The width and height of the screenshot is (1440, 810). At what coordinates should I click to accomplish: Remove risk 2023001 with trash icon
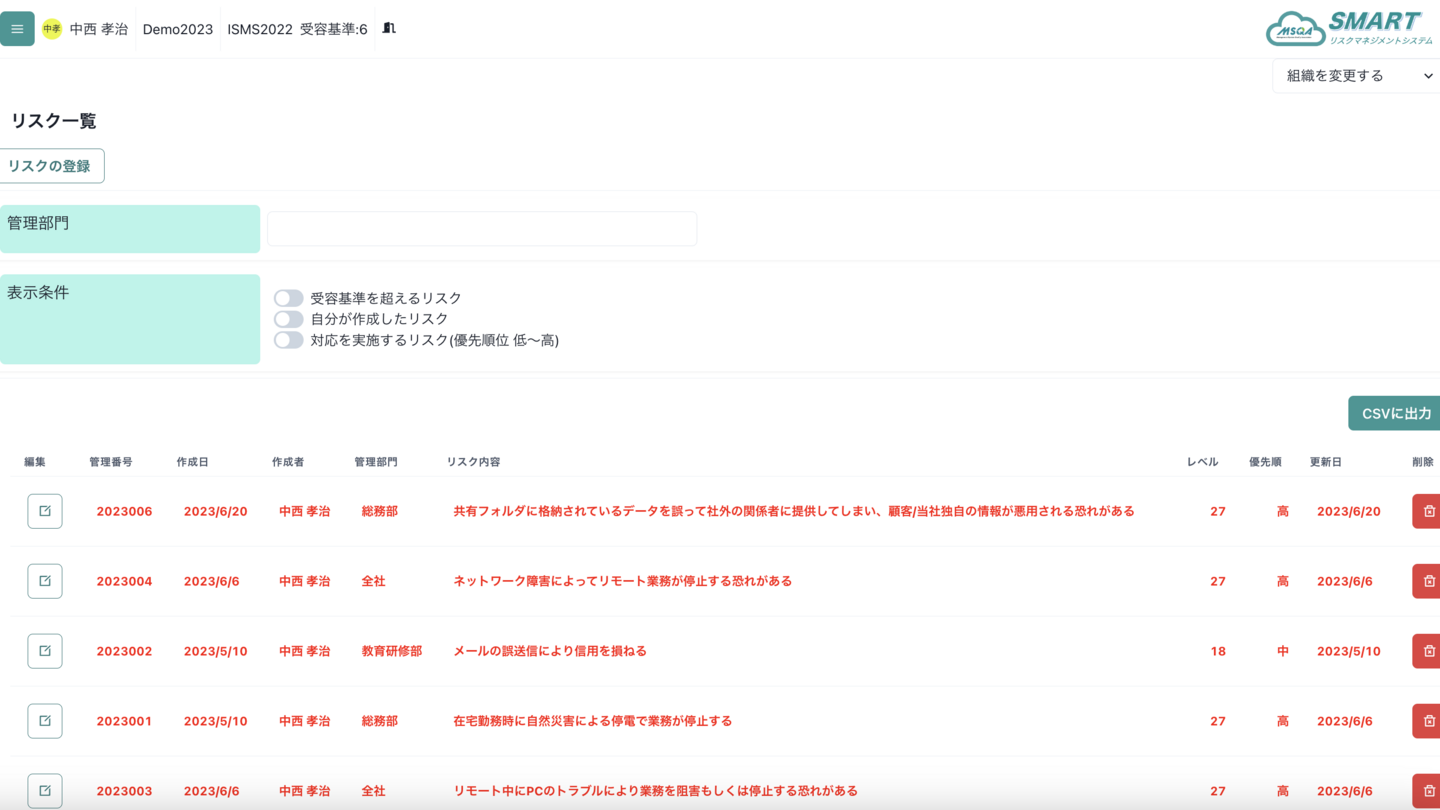click(x=1427, y=721)
